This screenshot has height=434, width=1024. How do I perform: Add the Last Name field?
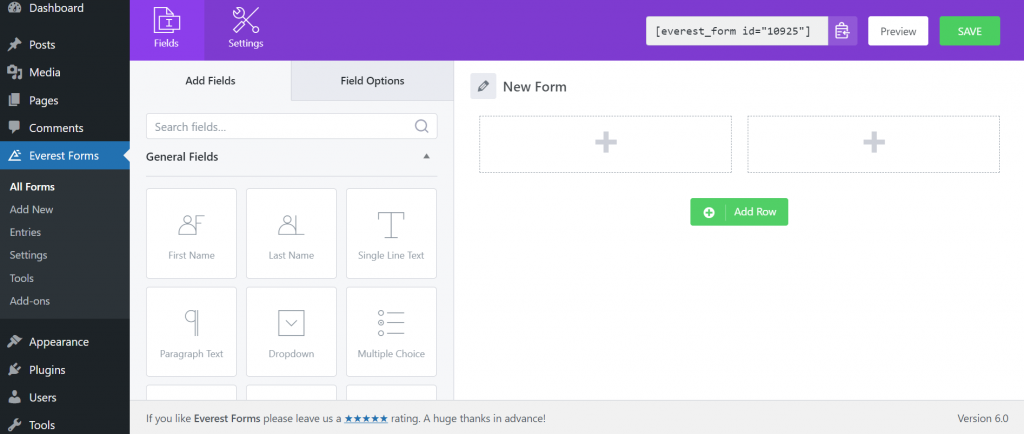291,234
